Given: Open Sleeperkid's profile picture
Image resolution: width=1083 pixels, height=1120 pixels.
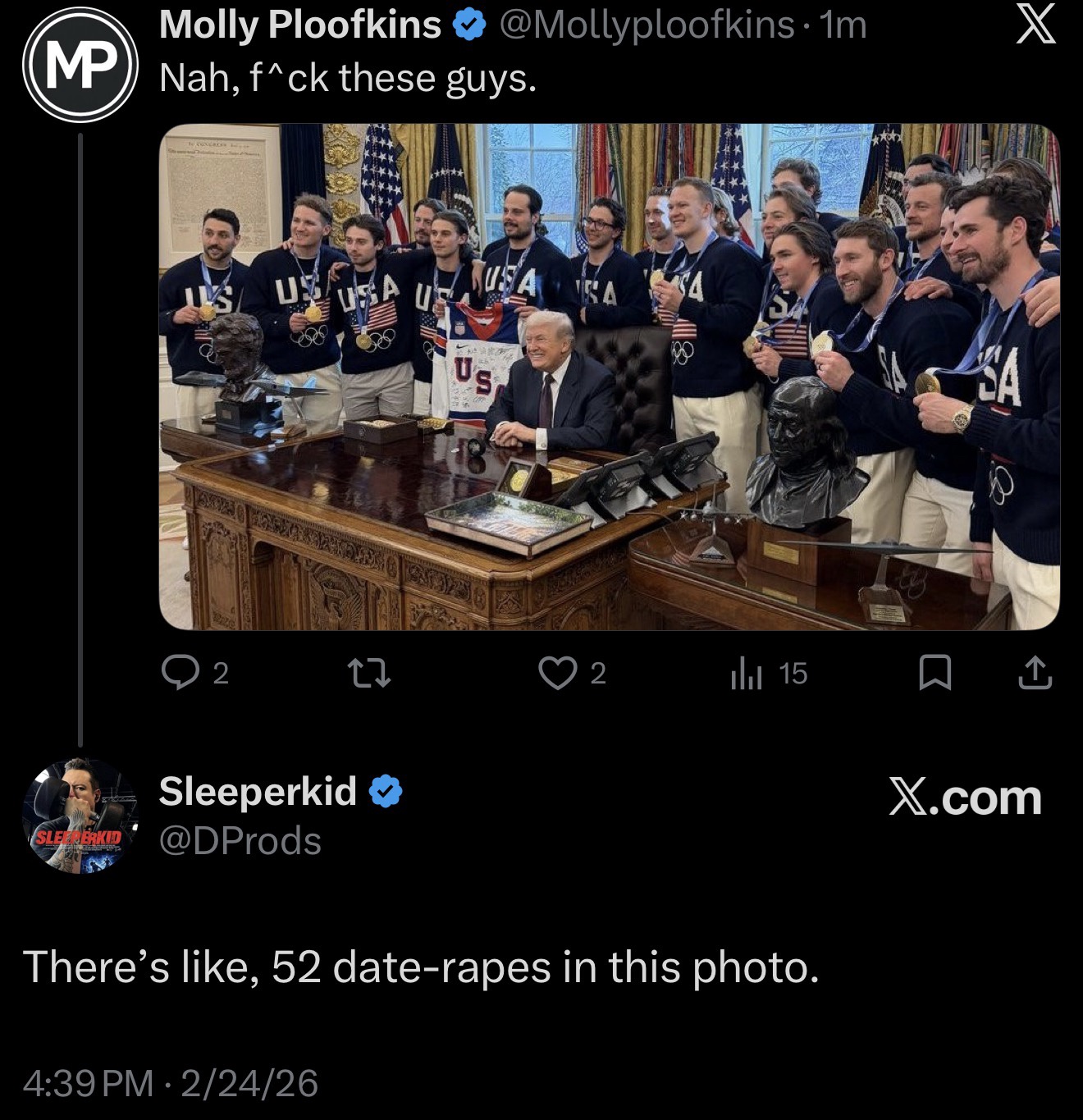Looking at the screenshot, I should tap(80, 816).
